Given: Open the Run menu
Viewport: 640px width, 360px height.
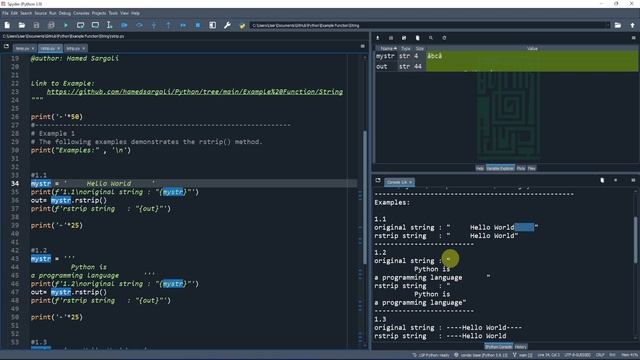Looking at the screenshot, I should click(53, 13).
